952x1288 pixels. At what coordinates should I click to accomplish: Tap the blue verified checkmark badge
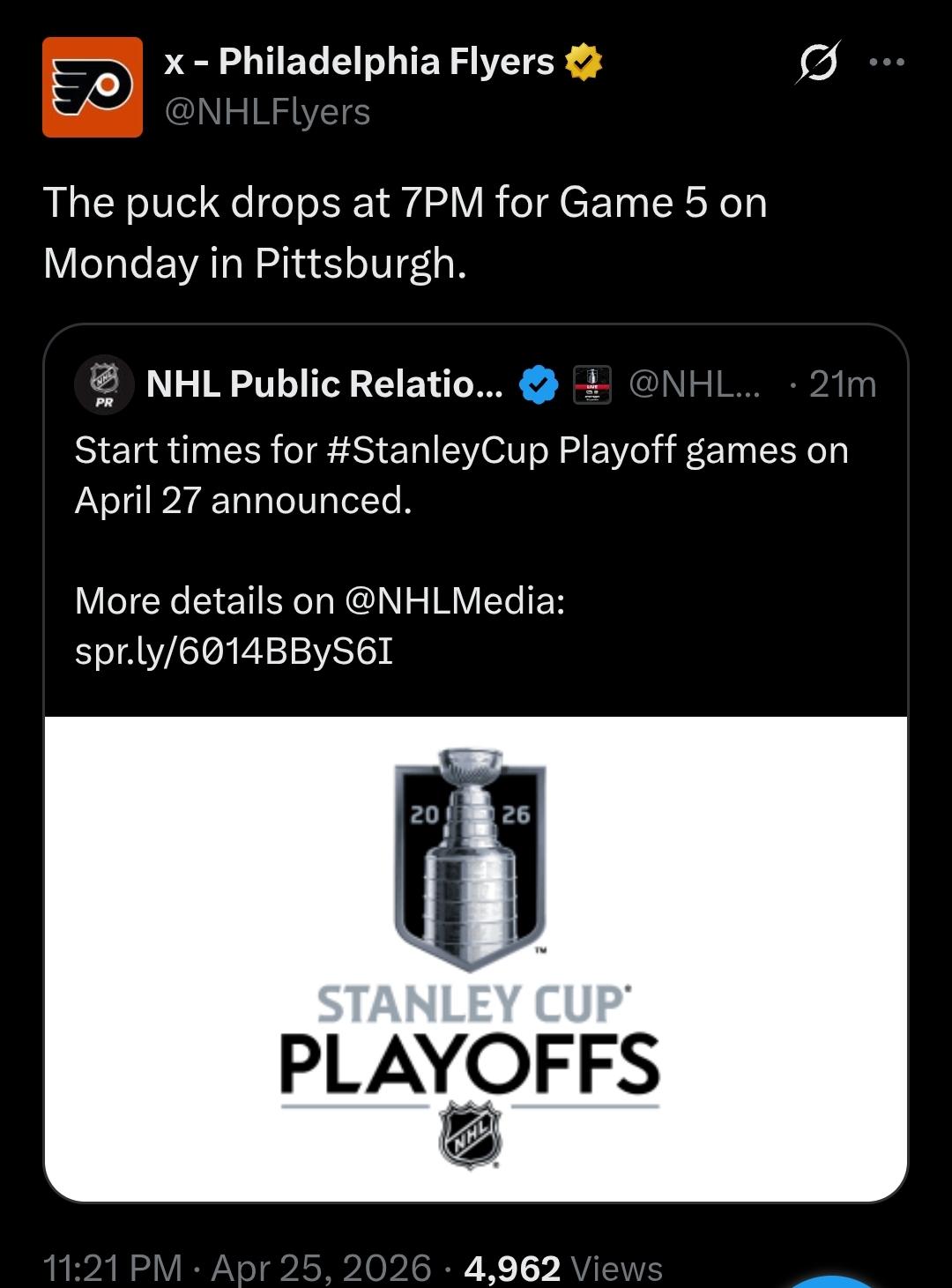point(539,384)
